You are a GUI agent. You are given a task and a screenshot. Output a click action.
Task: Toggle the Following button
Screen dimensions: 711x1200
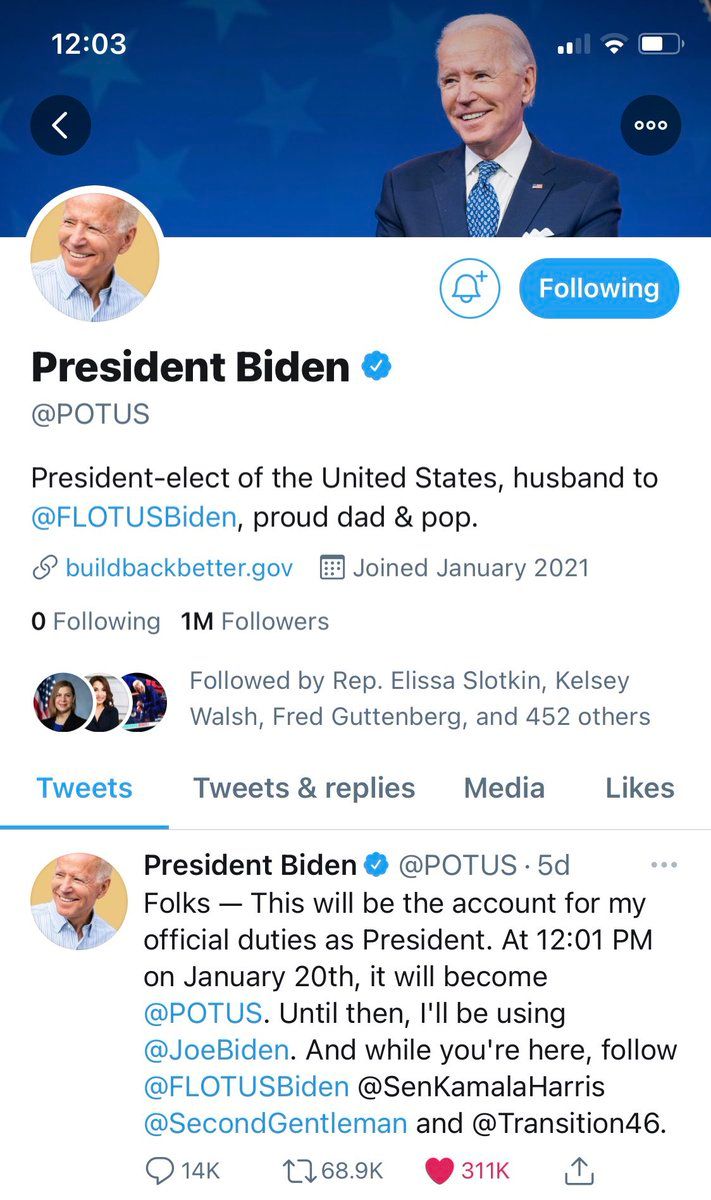click(598, 289)
